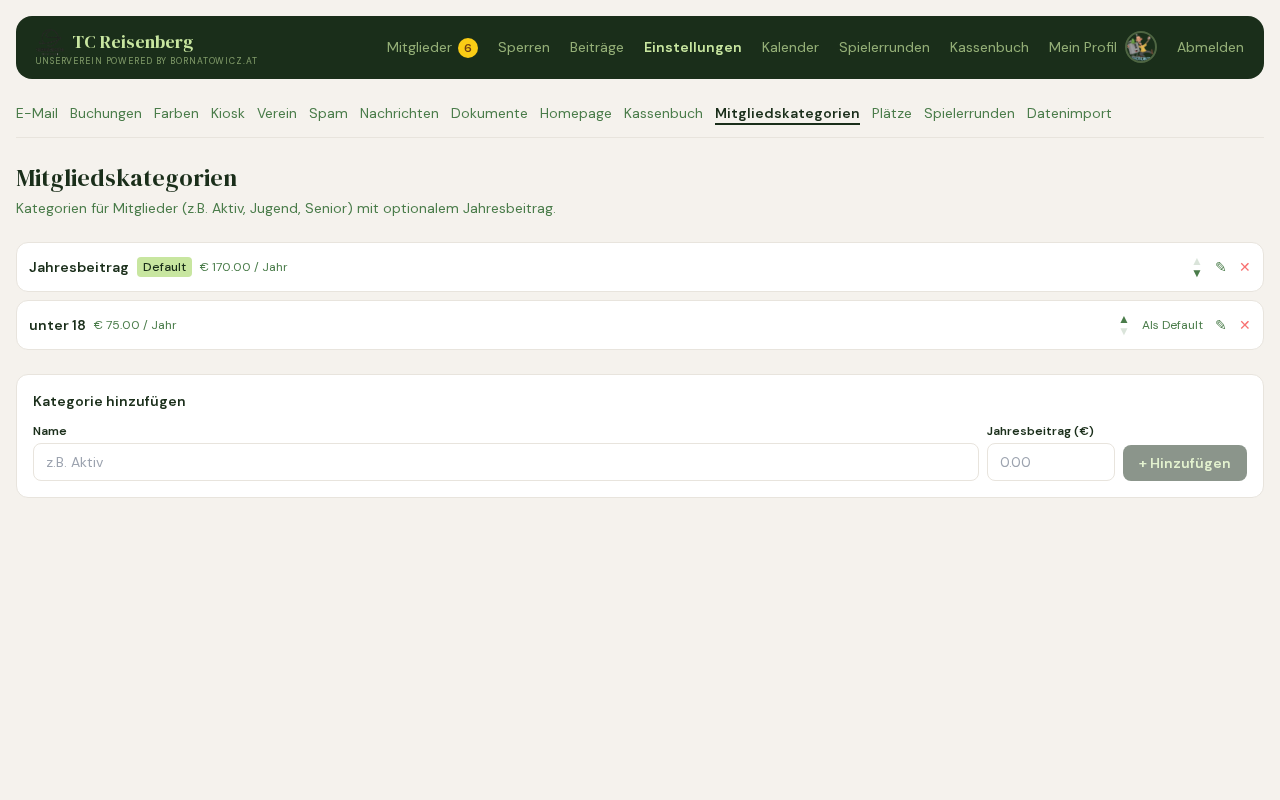Delete the Jahresbeitrag category
The height and width of the screenshot is (800, 1280).
click(x=1245, y=267)
